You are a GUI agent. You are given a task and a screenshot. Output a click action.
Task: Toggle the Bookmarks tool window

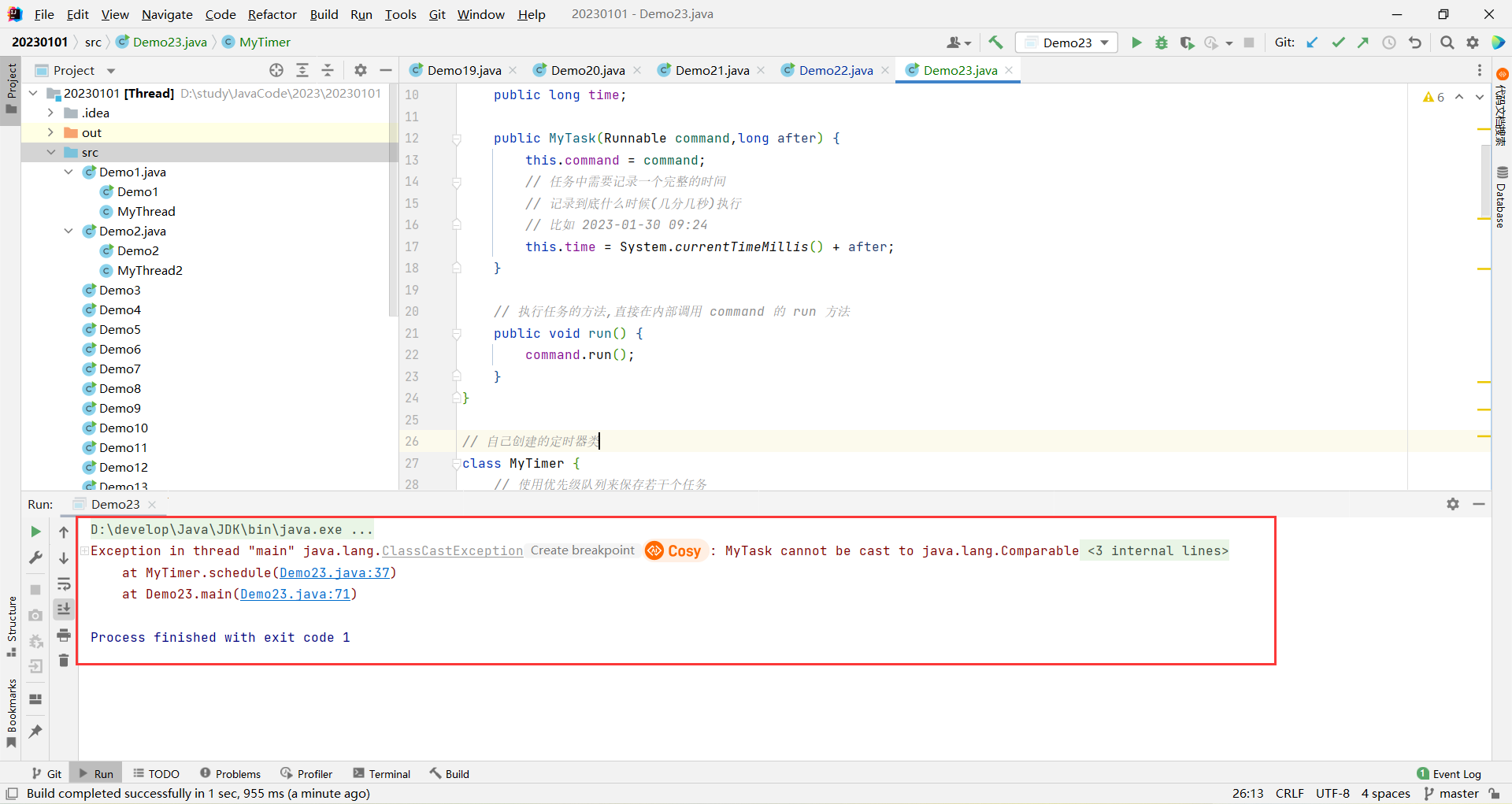pos(11,713)
